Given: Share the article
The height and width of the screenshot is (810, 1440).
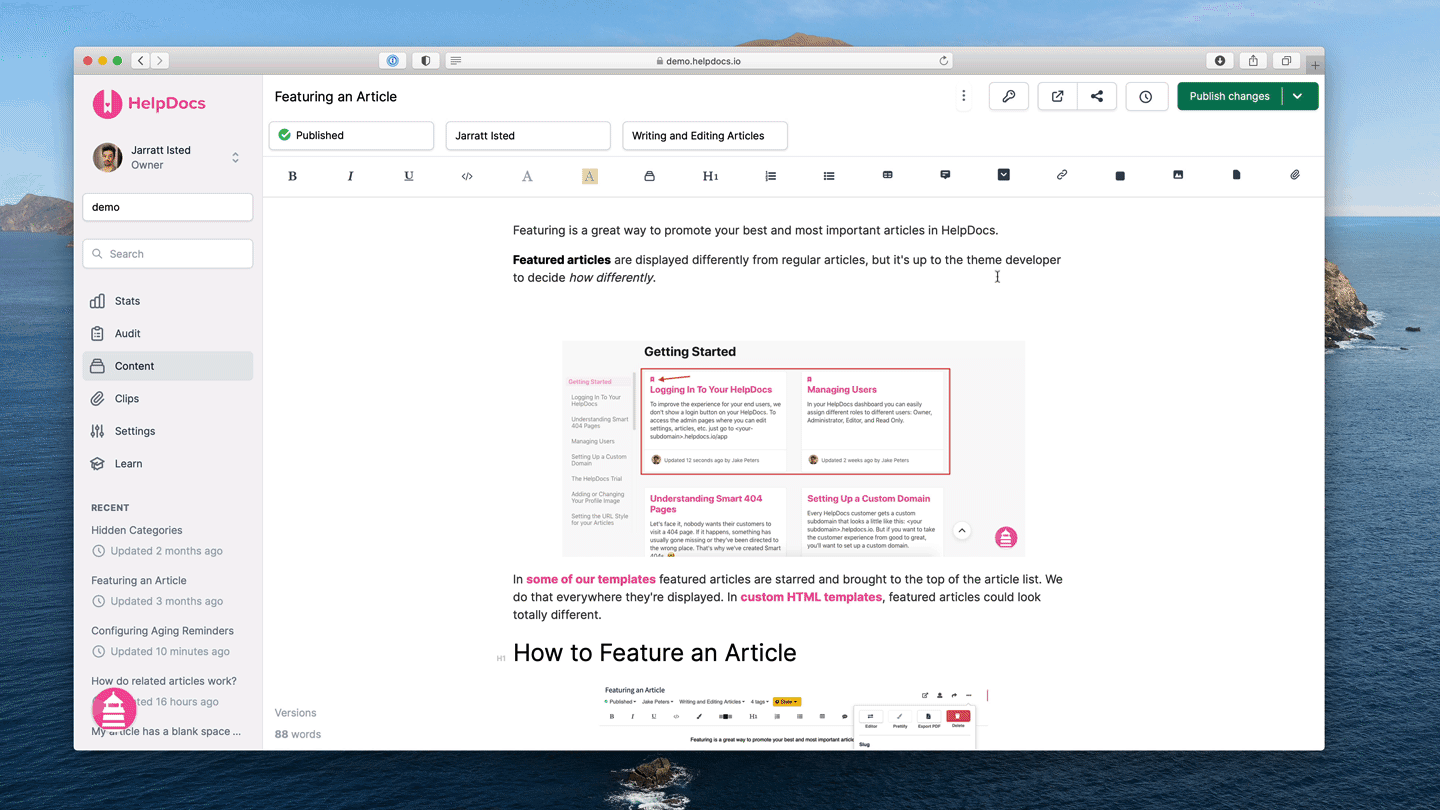Looking at the screenshot, I should [x=1097, y=96].
